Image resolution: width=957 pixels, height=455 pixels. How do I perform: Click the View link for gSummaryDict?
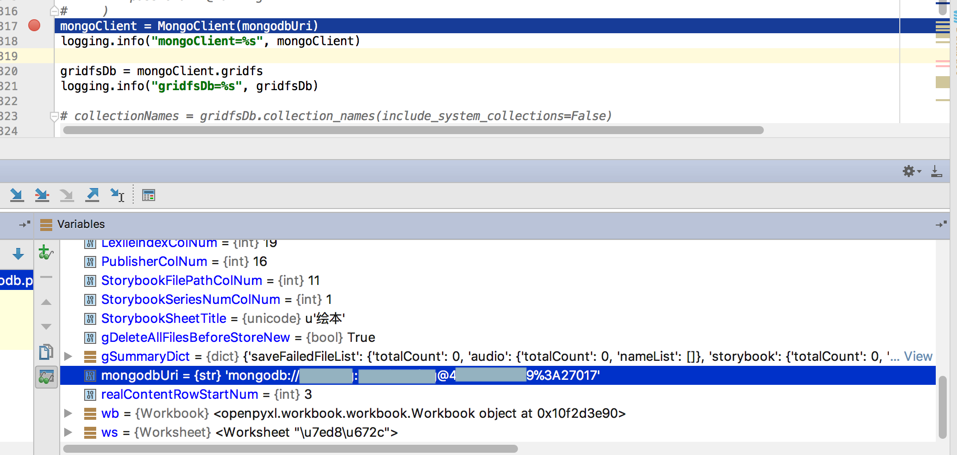918,356
